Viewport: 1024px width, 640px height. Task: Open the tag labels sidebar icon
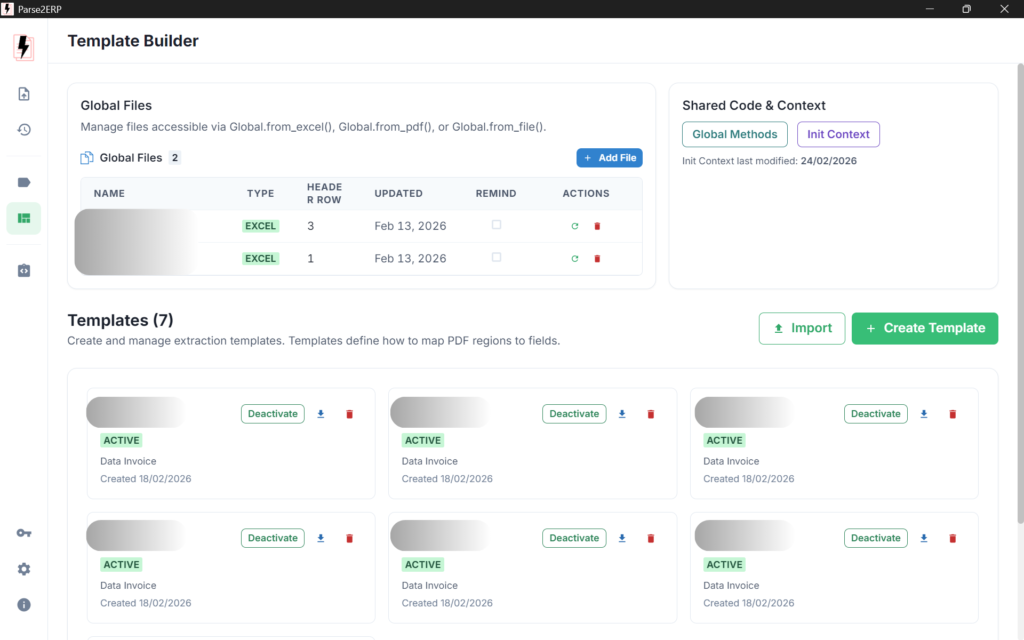coord(24,182)
